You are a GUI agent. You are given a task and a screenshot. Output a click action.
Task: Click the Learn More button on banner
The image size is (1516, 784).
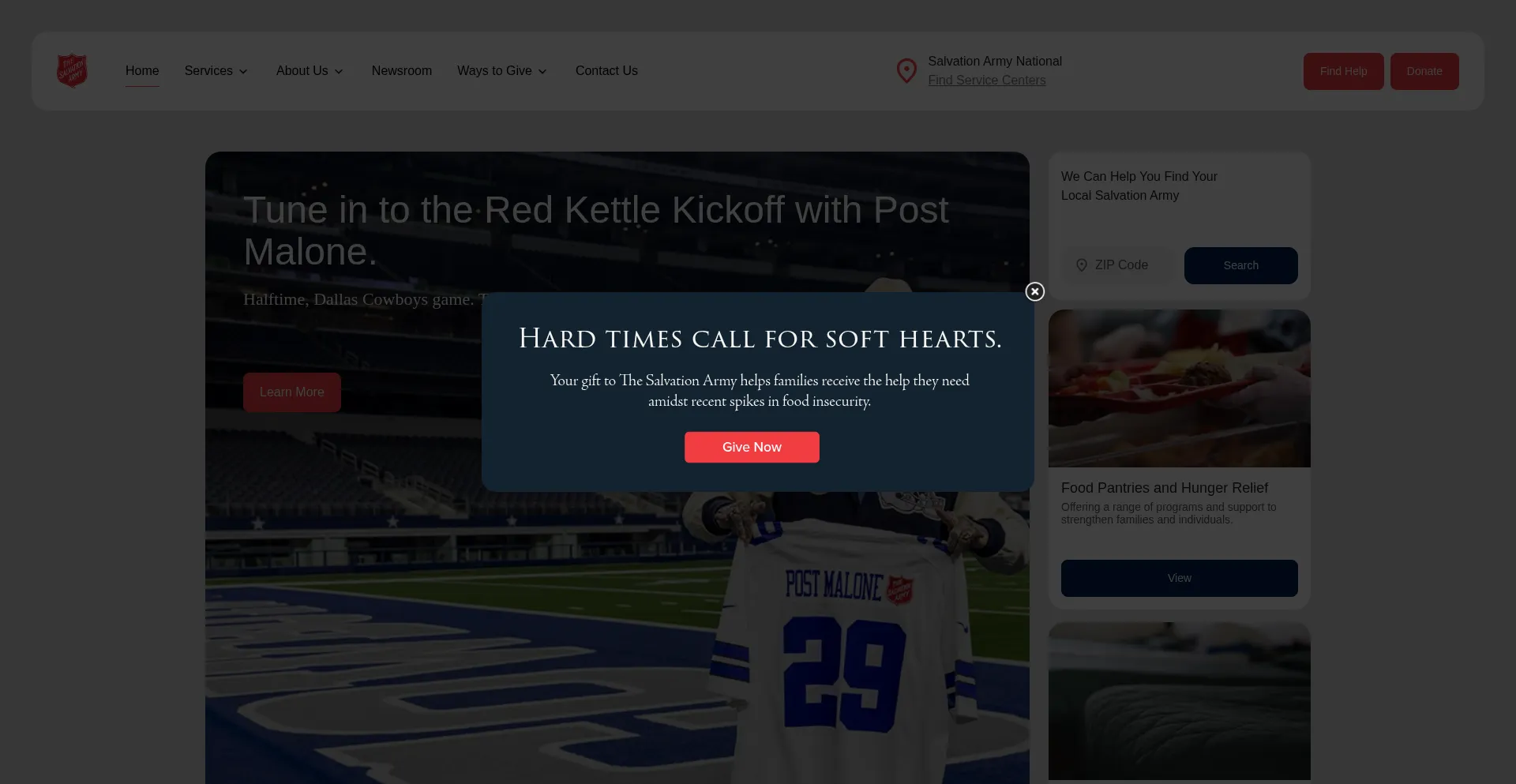coord(292,392)
